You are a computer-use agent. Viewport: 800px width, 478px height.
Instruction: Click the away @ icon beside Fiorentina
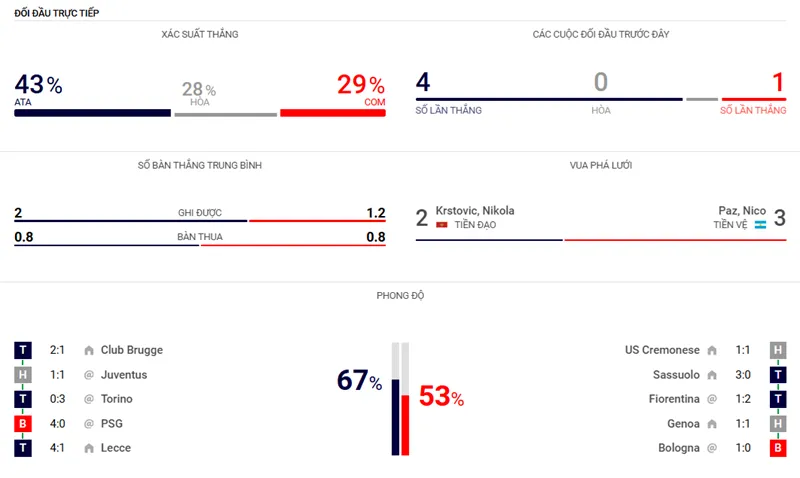click(x=712, y=399)
